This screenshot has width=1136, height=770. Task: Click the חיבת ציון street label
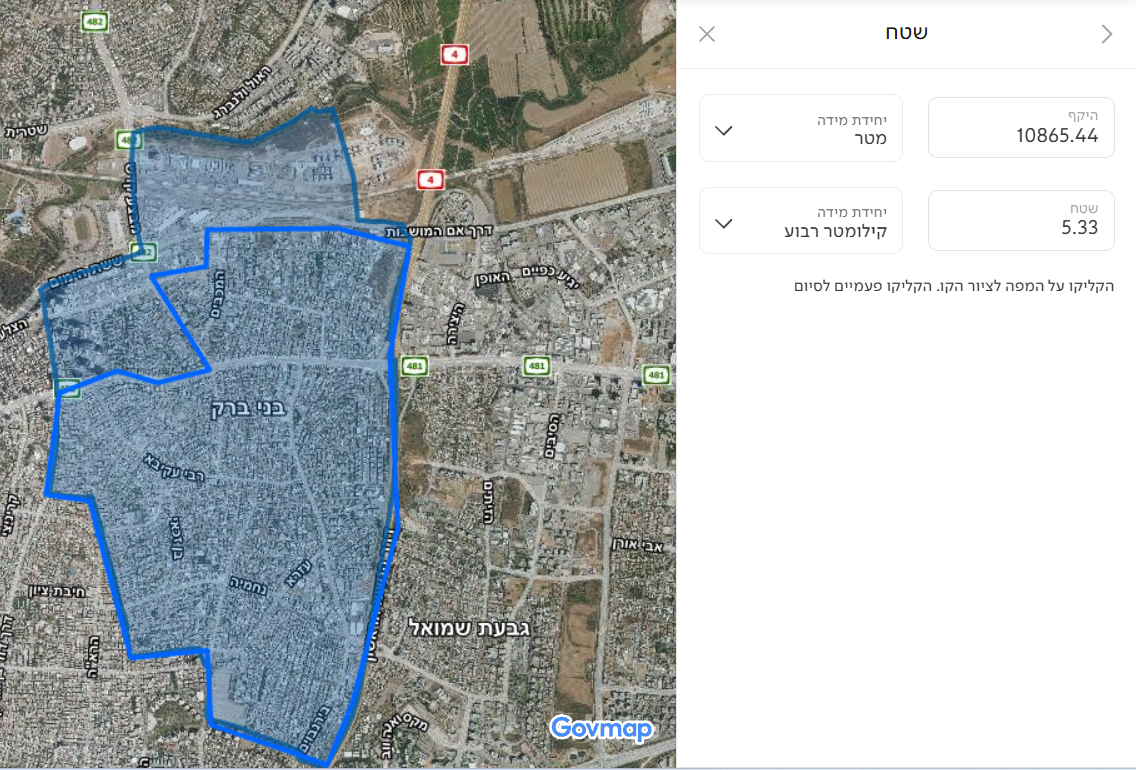click(57, 592)
